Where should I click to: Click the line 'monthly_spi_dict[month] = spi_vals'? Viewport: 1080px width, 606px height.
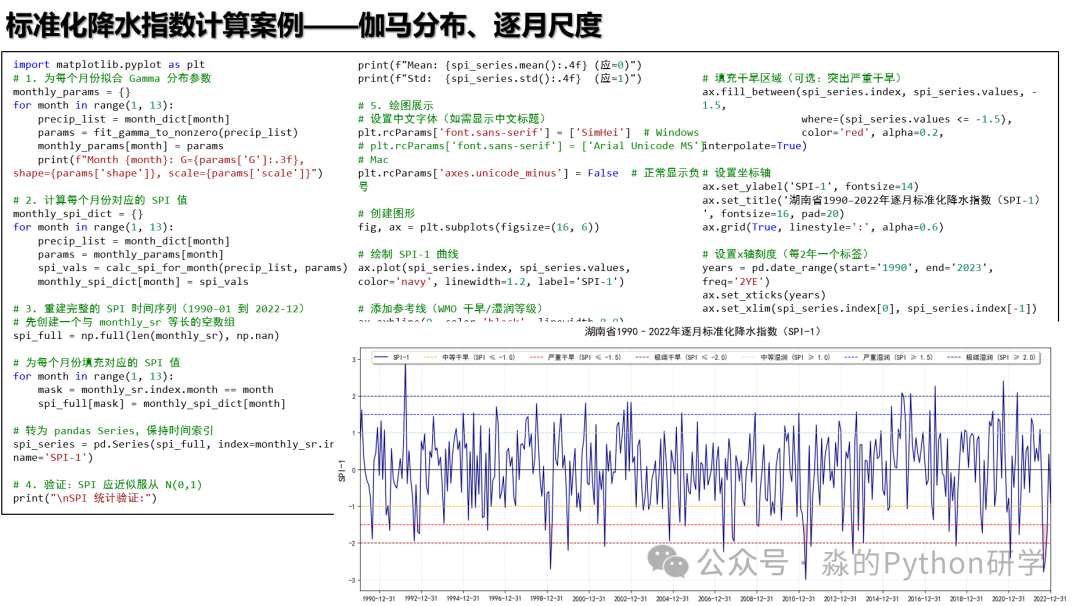point(143,282)
